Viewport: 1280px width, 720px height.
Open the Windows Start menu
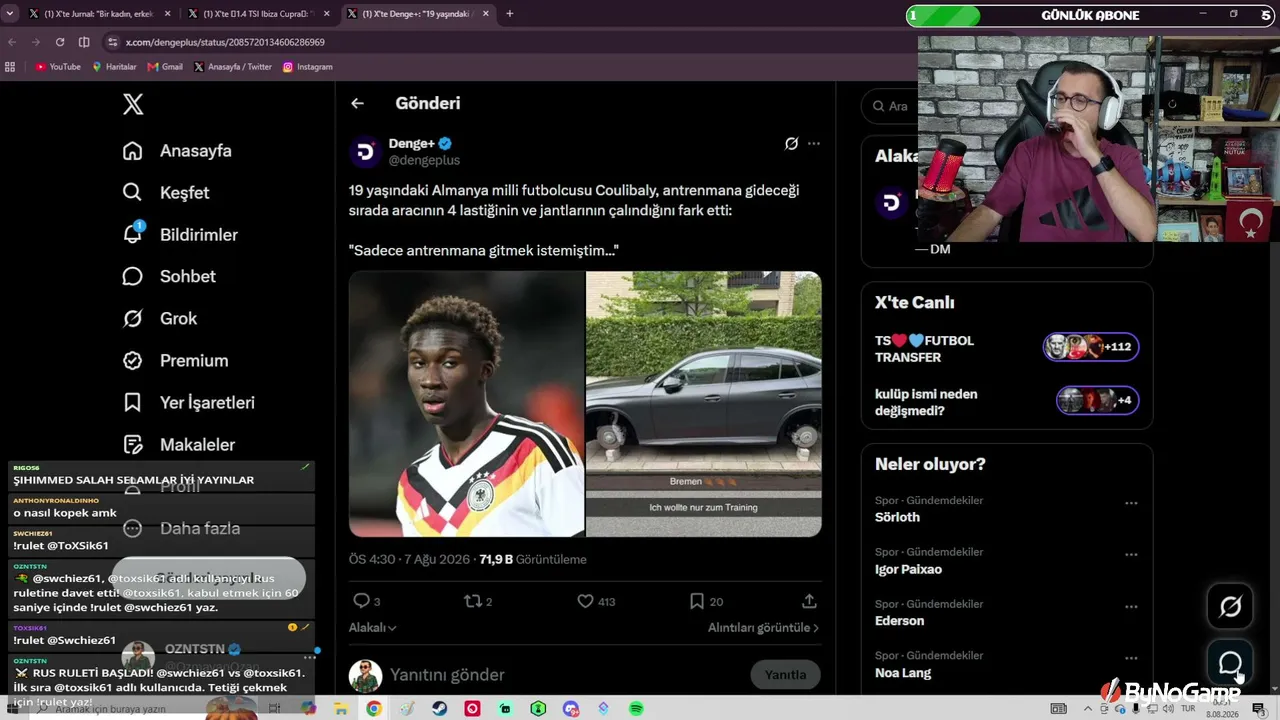click(13, 709)
